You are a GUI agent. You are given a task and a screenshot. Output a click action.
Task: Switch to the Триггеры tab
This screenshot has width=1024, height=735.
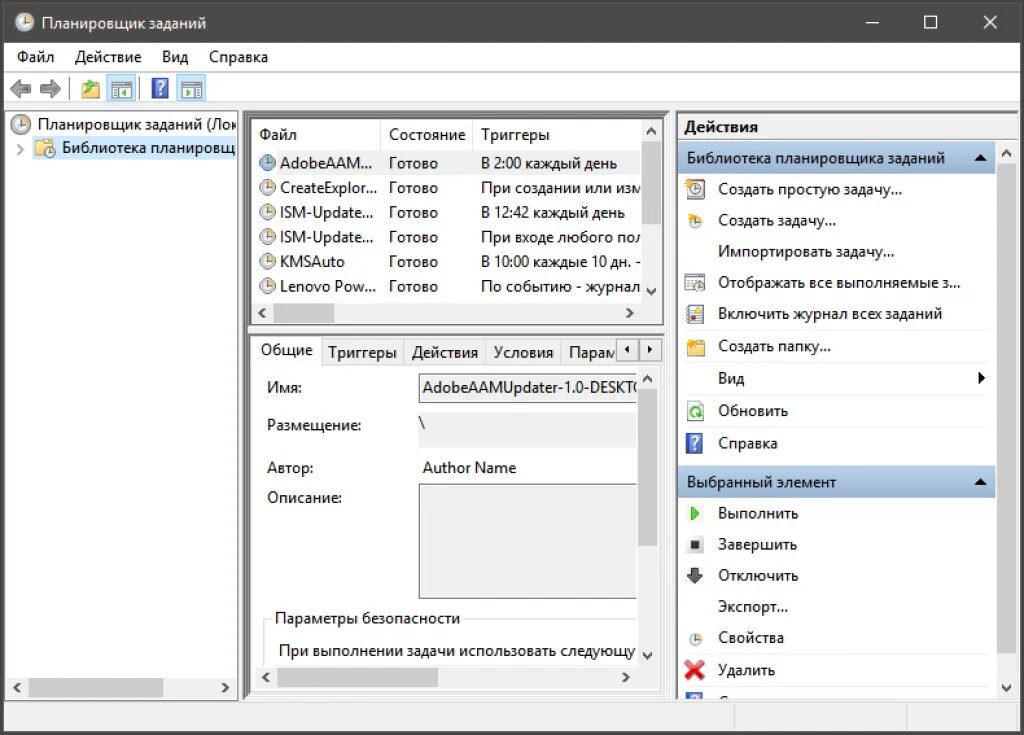pos(362,352)
